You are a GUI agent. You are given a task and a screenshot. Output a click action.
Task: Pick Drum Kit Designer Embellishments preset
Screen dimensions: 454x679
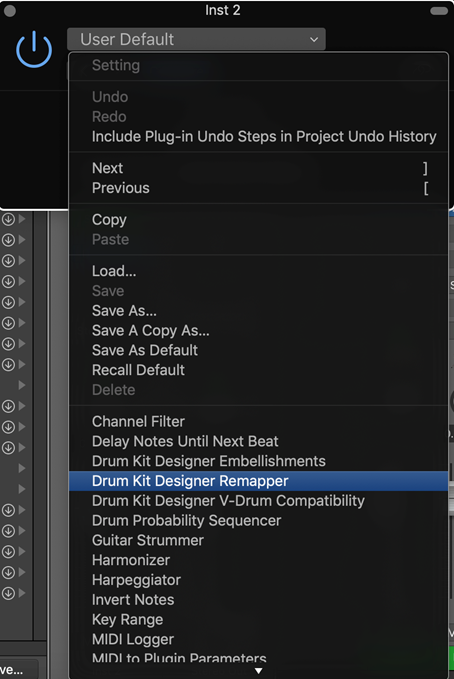[259, 461]
